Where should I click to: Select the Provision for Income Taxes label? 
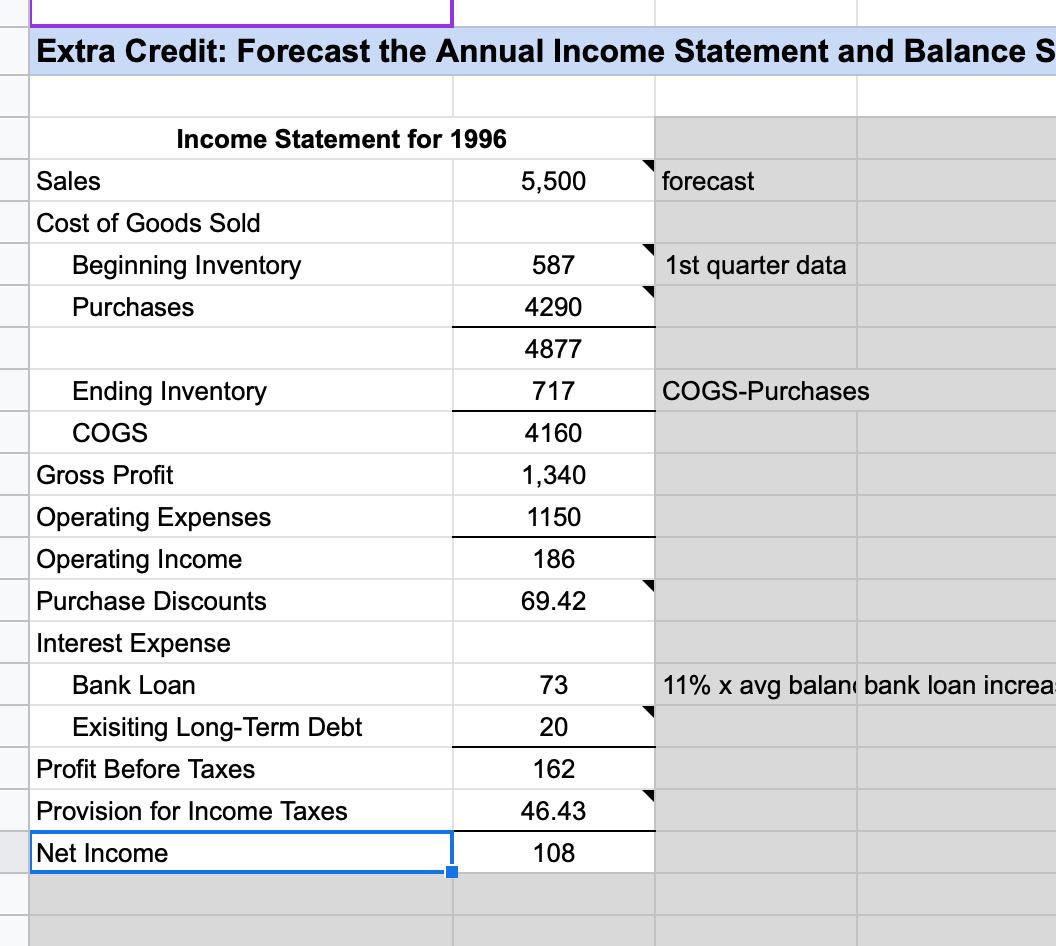pyautogui.click(x=241, y=811)
